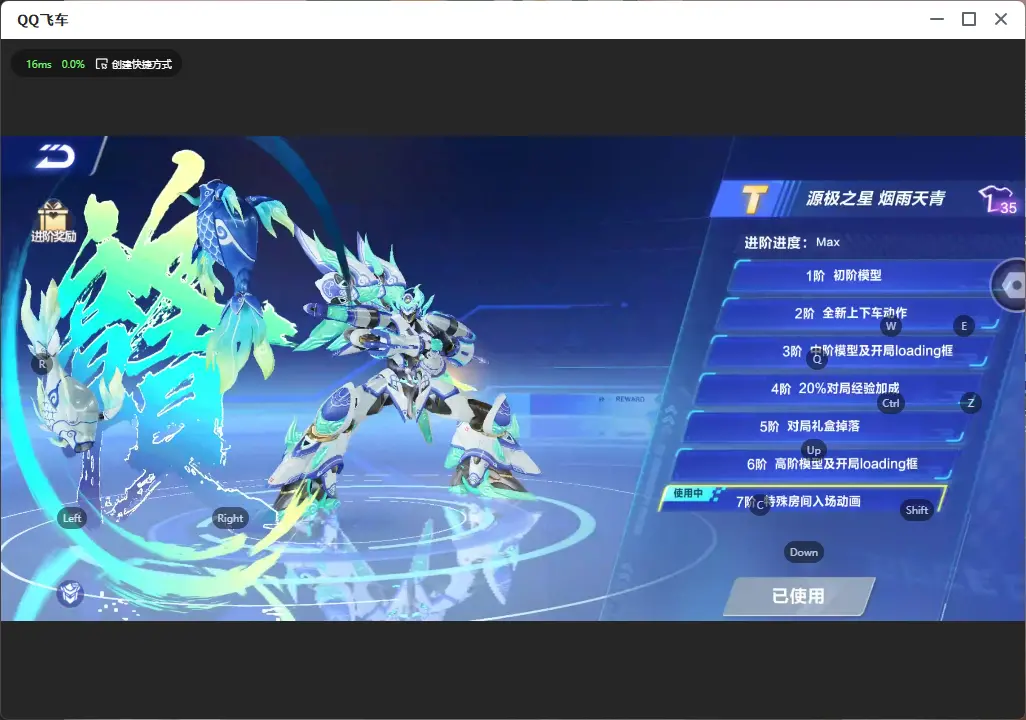Click the R key overlay button

pos(43,365)
